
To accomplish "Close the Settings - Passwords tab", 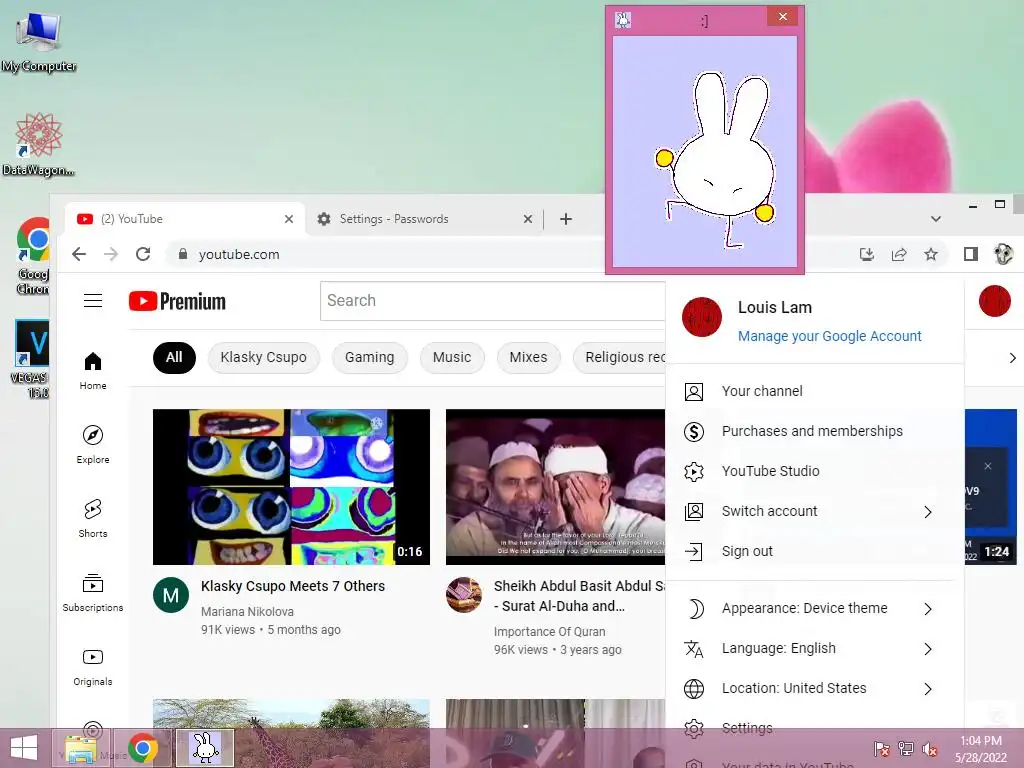I will point(528,219).
